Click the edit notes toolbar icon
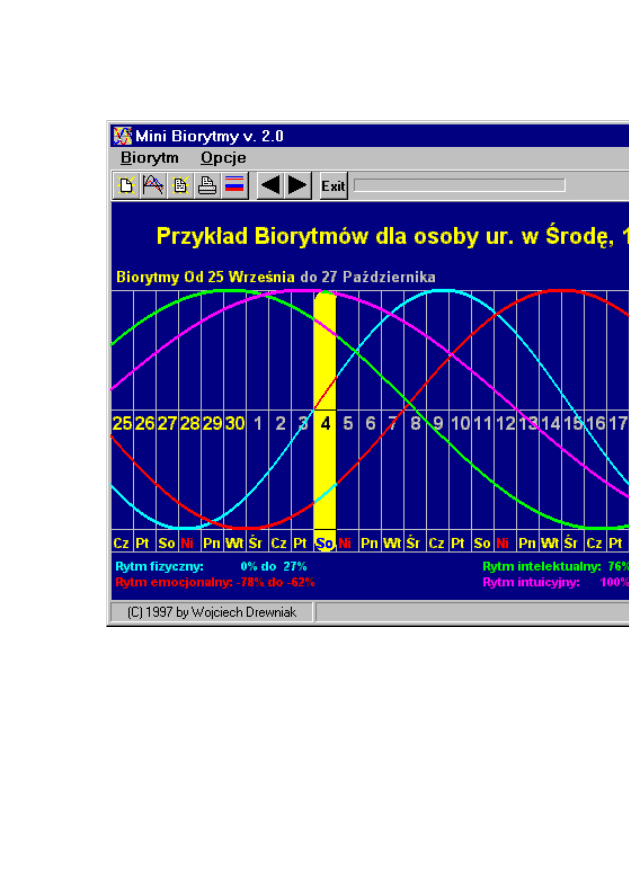Screen dimensions: 629x893 [180, 185]
